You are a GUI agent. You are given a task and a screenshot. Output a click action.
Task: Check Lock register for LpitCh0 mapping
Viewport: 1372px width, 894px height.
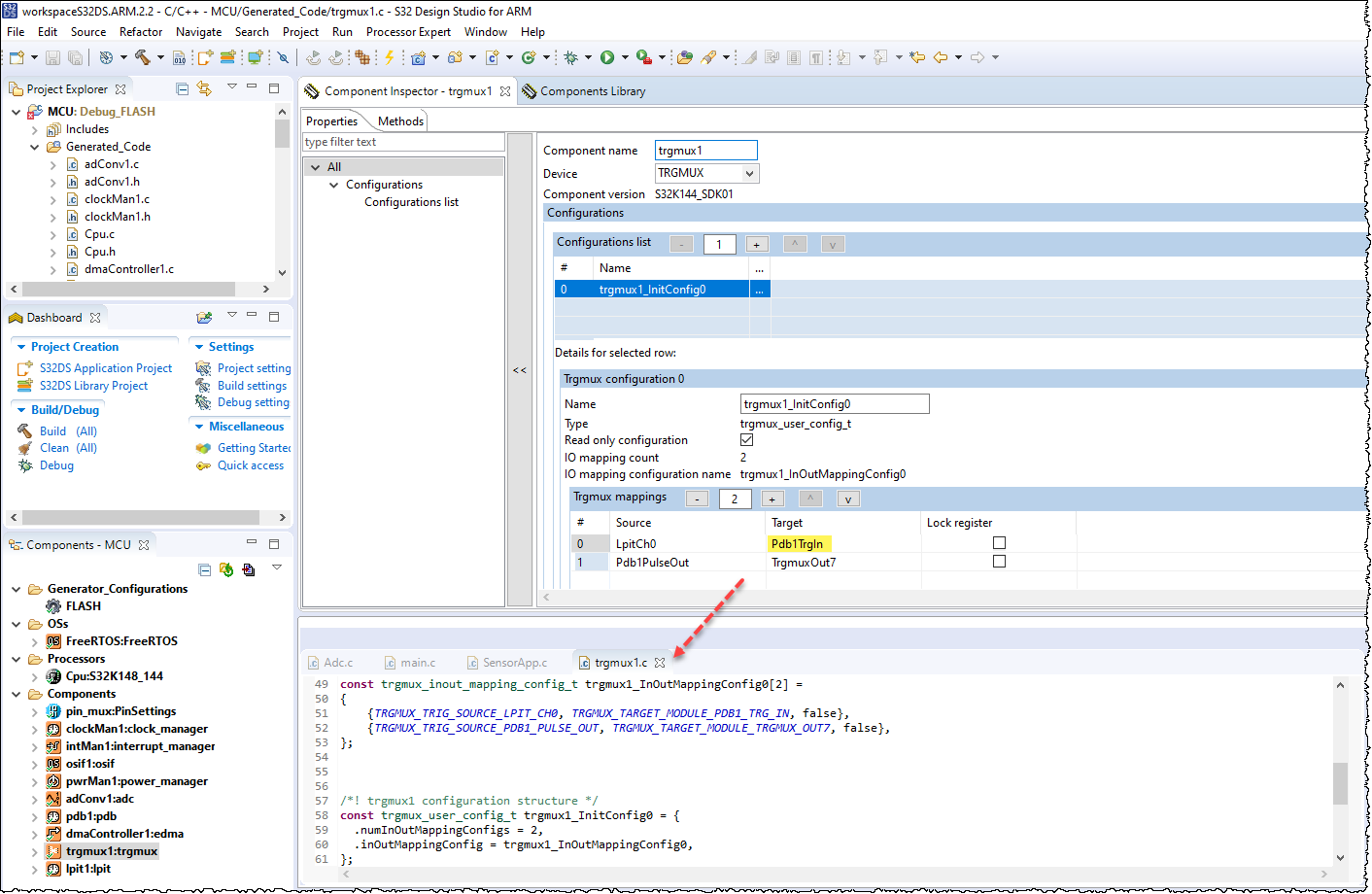[x=999, y=543]
